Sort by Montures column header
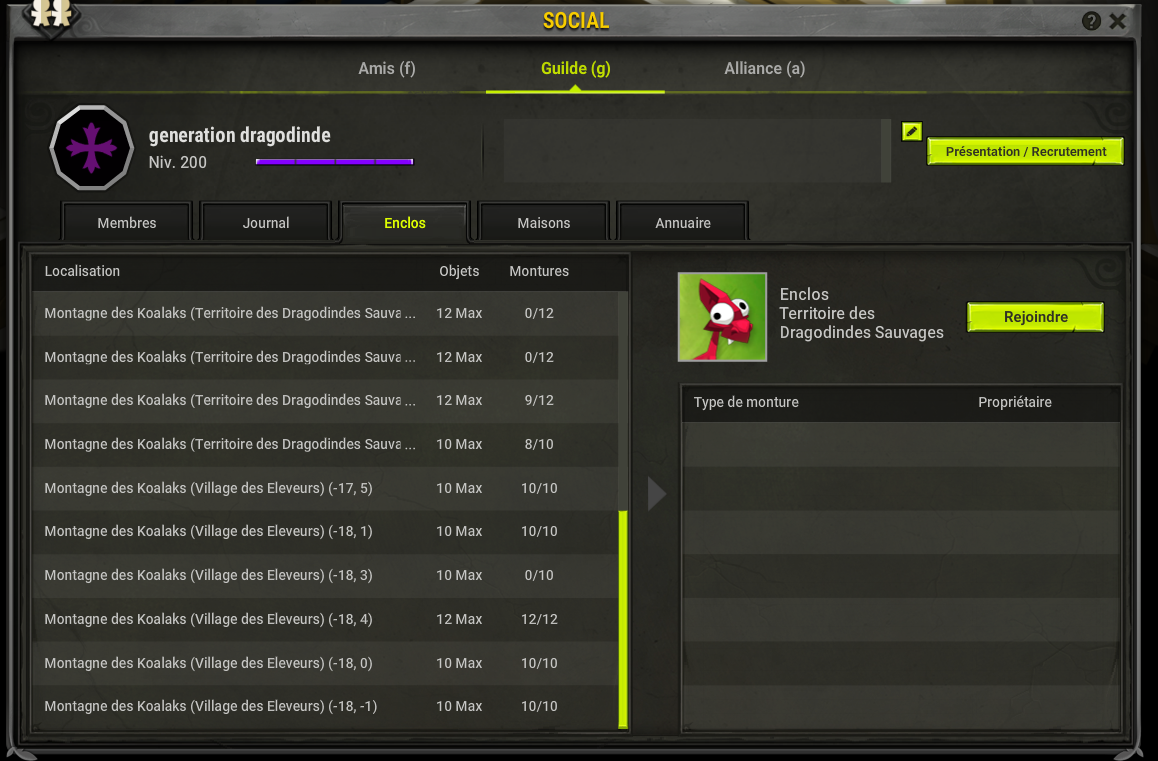Viewport: 1158px width, 761px height. [539, 271]
